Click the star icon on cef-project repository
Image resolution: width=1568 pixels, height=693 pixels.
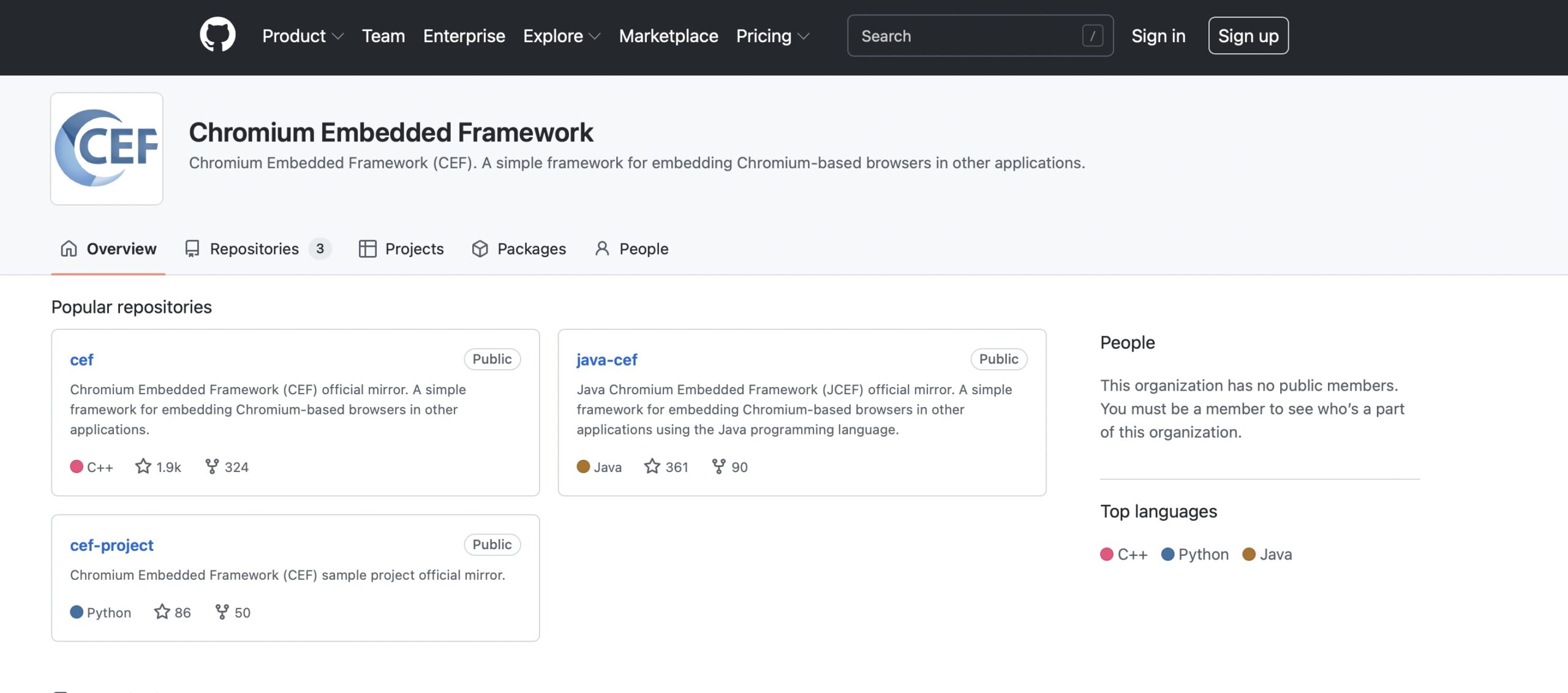[x=162, y=612]
